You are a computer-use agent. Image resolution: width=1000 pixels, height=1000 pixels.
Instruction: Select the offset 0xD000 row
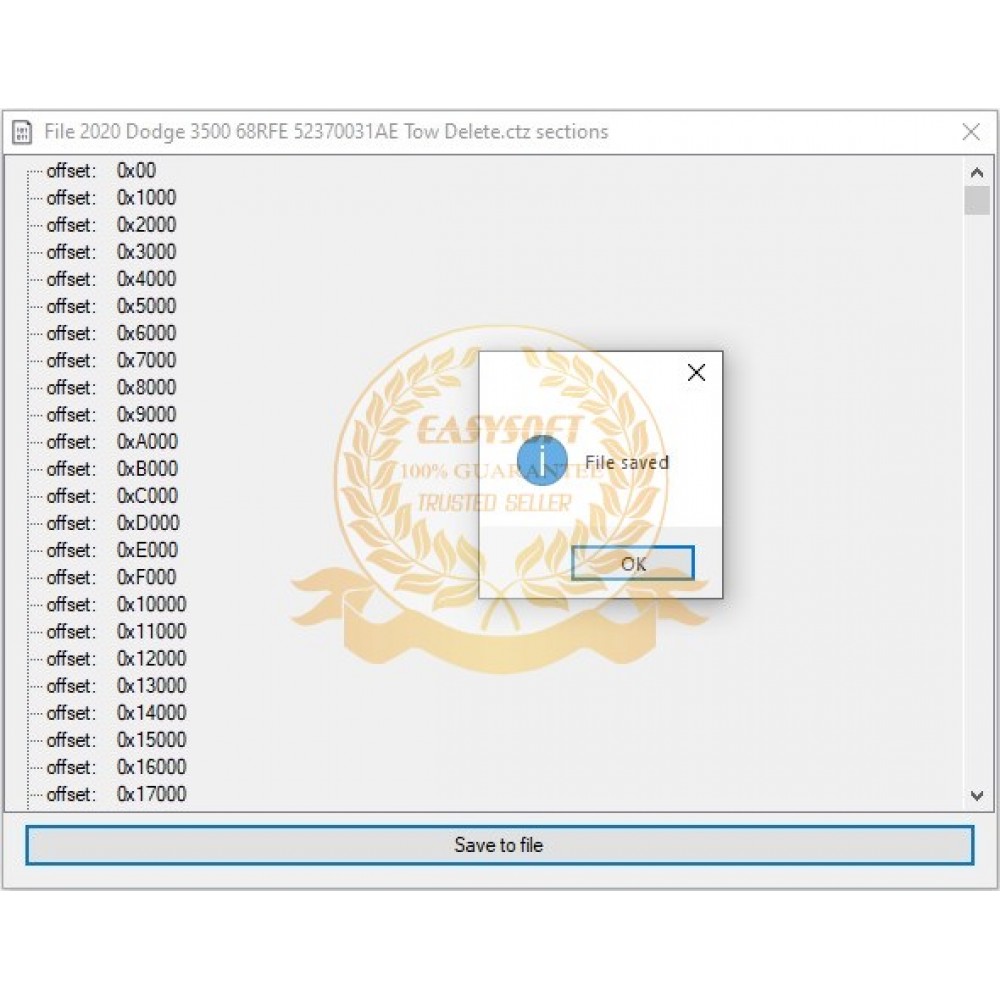(113, 523)
